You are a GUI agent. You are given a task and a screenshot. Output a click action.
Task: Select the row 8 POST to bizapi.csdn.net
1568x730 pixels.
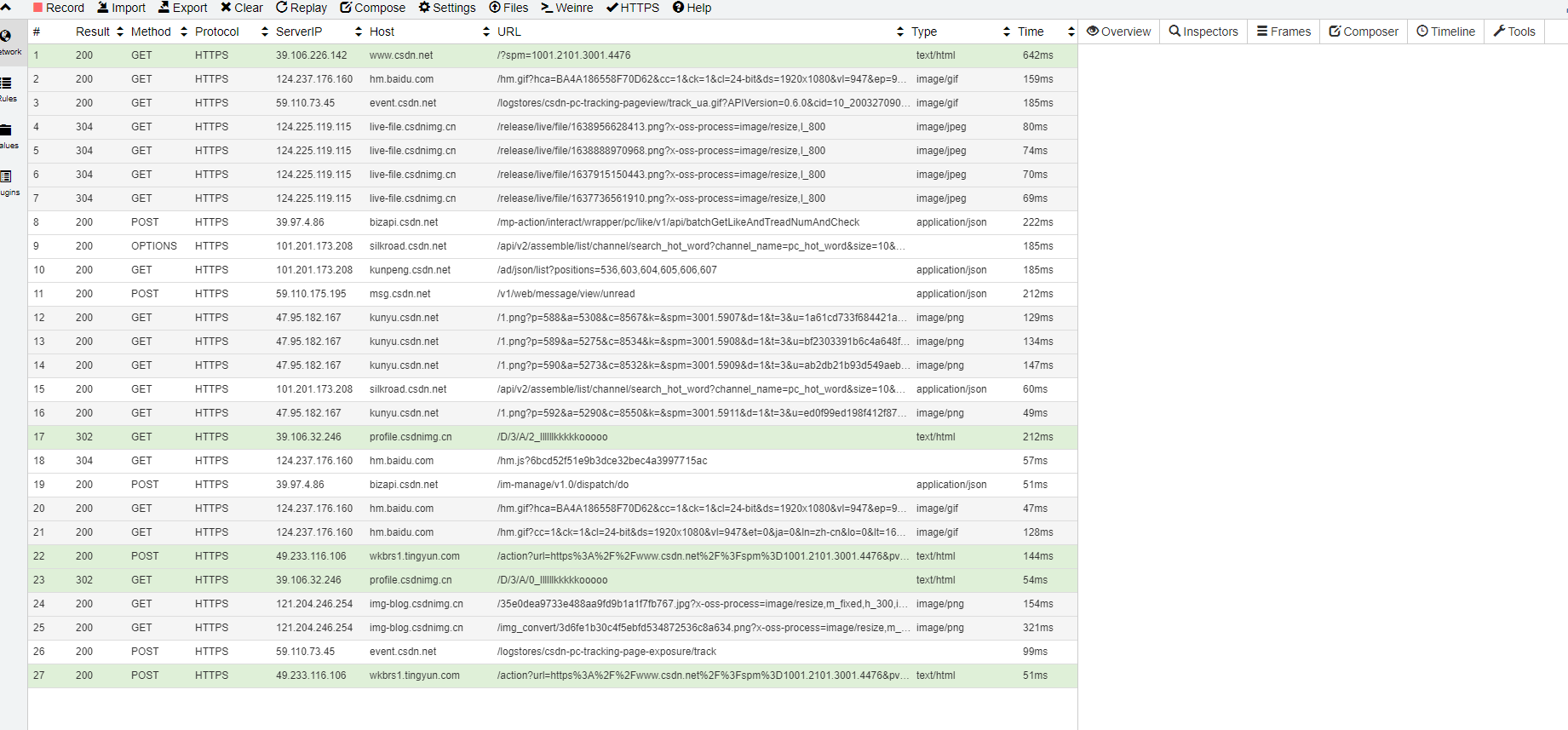click(x=553, y=222)
